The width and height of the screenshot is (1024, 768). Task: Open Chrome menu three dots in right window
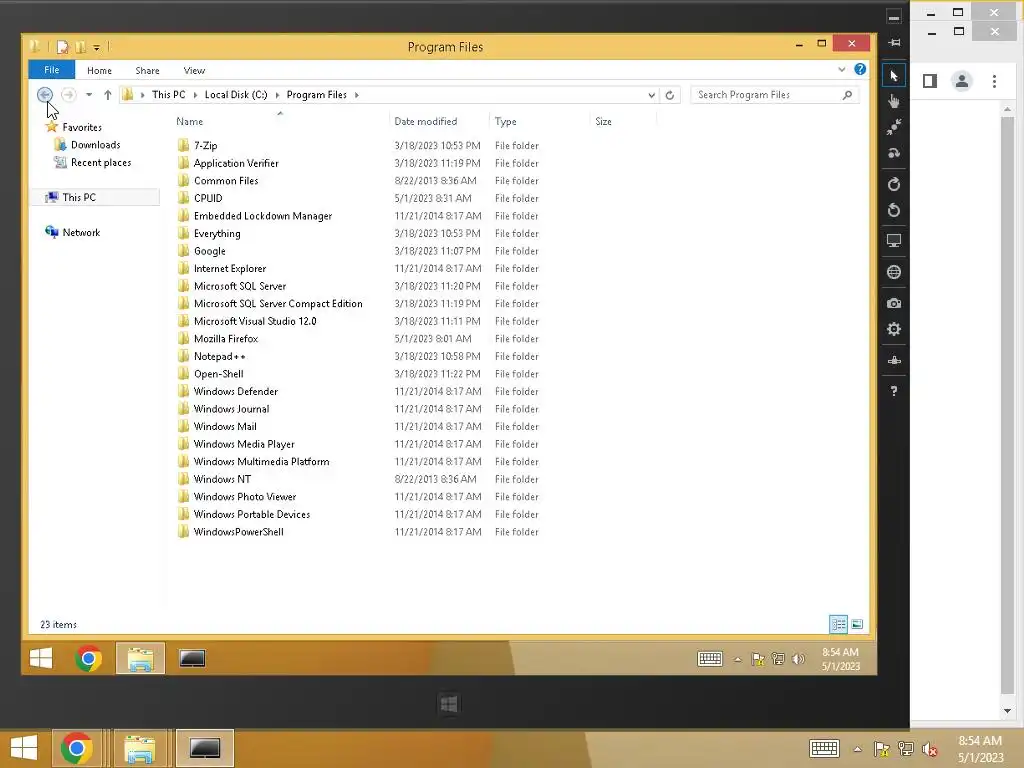[994, 81]
